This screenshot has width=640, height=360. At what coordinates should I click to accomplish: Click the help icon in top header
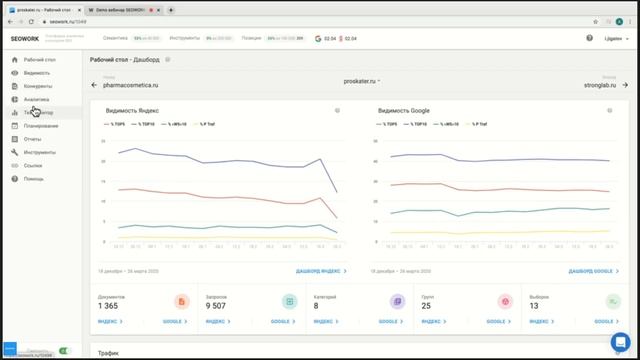tap(589, 38)
